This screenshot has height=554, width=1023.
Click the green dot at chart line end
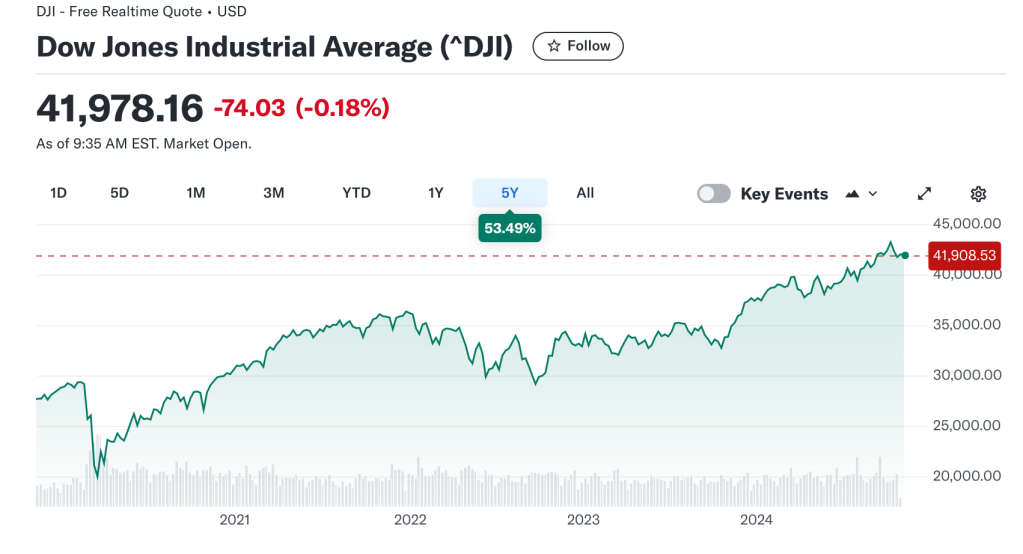[905, 256]
